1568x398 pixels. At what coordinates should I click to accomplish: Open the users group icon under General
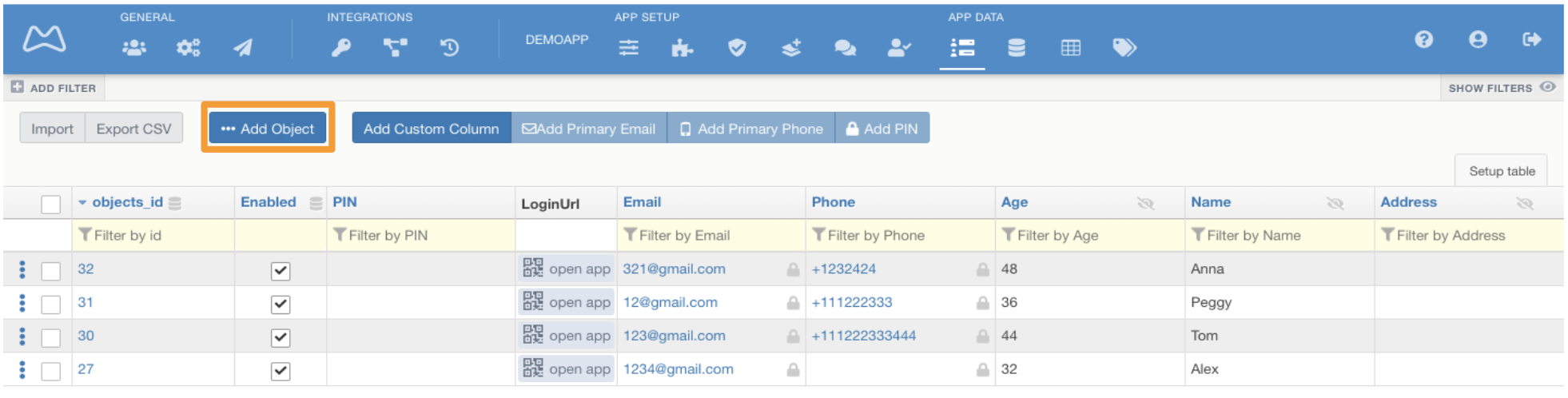point(134,48)
